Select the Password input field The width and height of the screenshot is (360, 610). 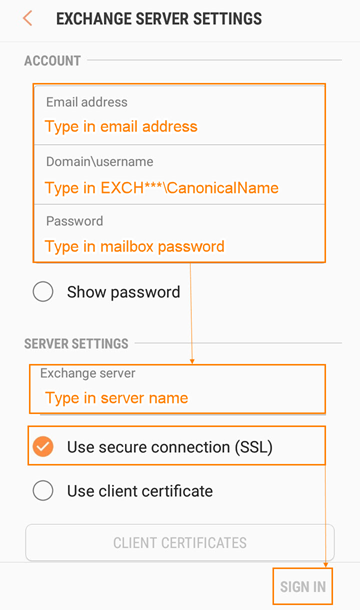point(179,233)
